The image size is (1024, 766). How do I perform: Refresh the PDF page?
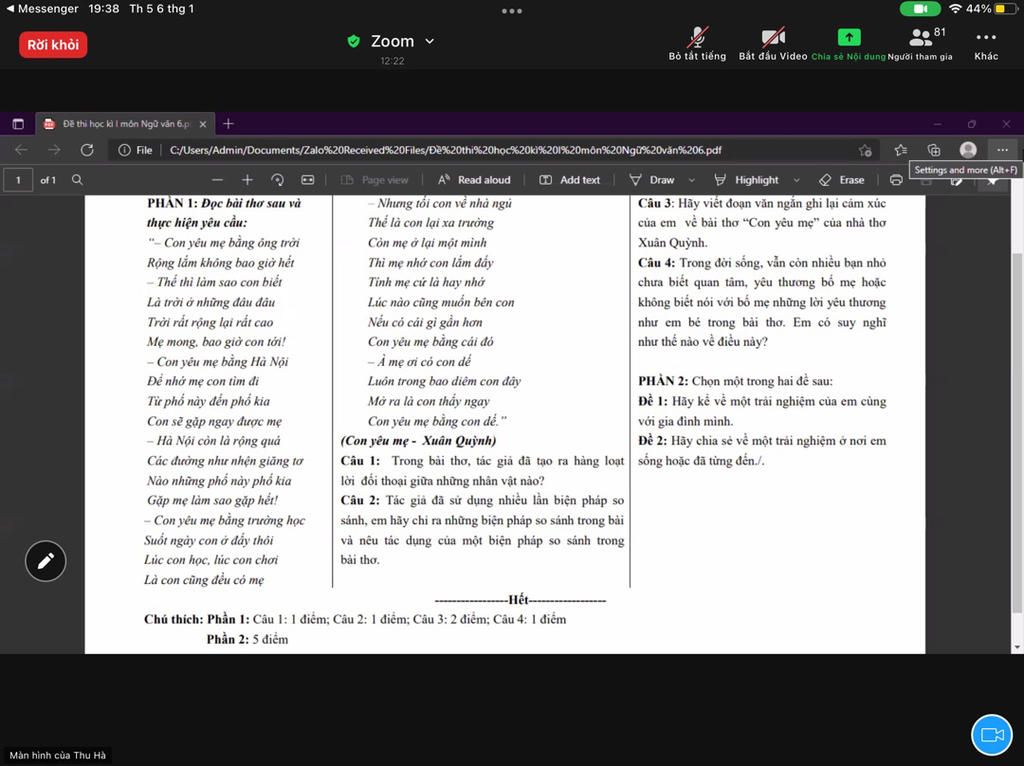(x=87, y=150)
